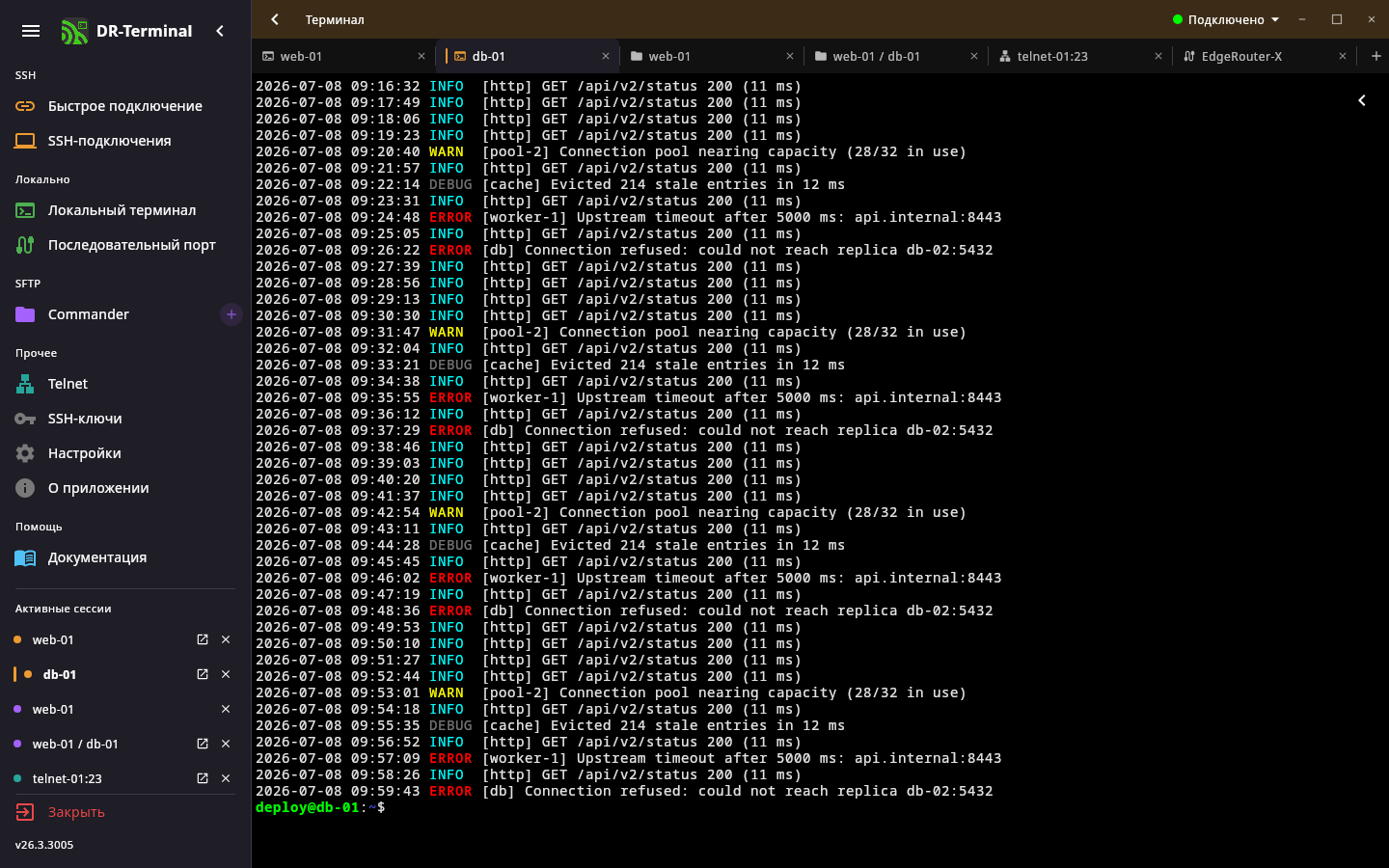Close web-01 / db-01 tab

pos(974,56)
